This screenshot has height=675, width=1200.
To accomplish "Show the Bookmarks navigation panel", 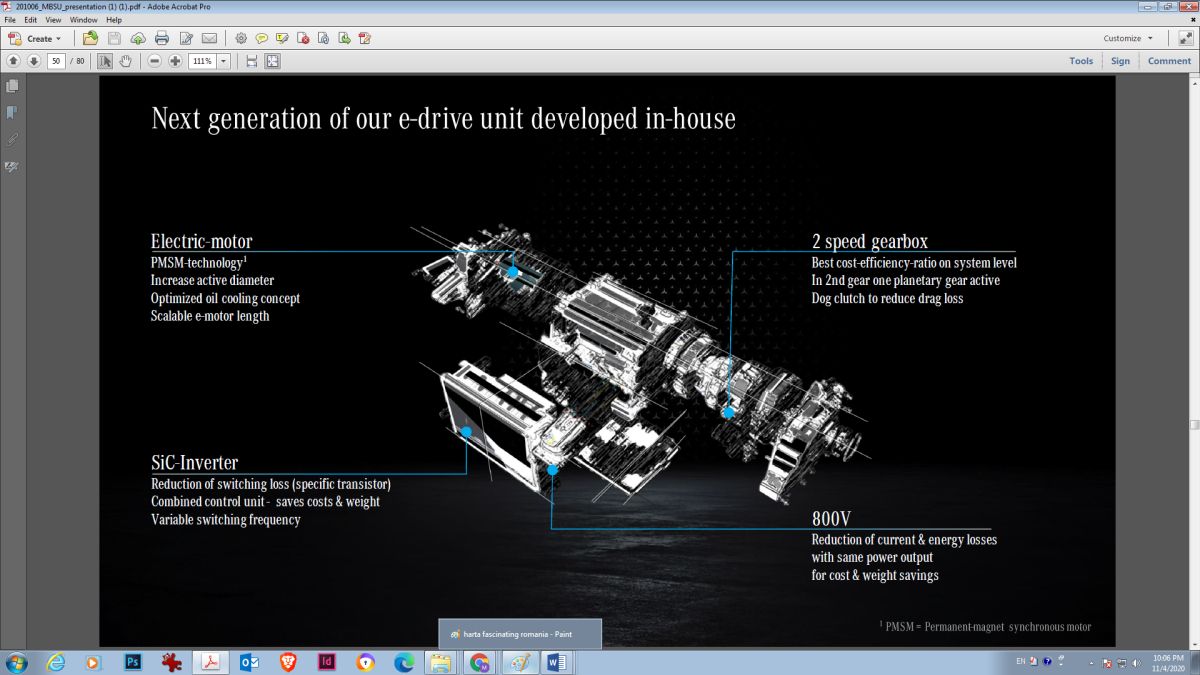I will pos(12,113).
